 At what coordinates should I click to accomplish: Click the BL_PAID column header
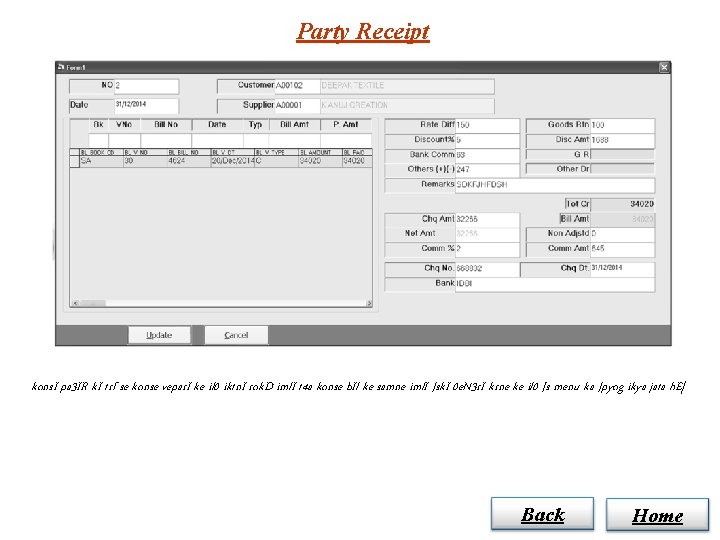357,152
